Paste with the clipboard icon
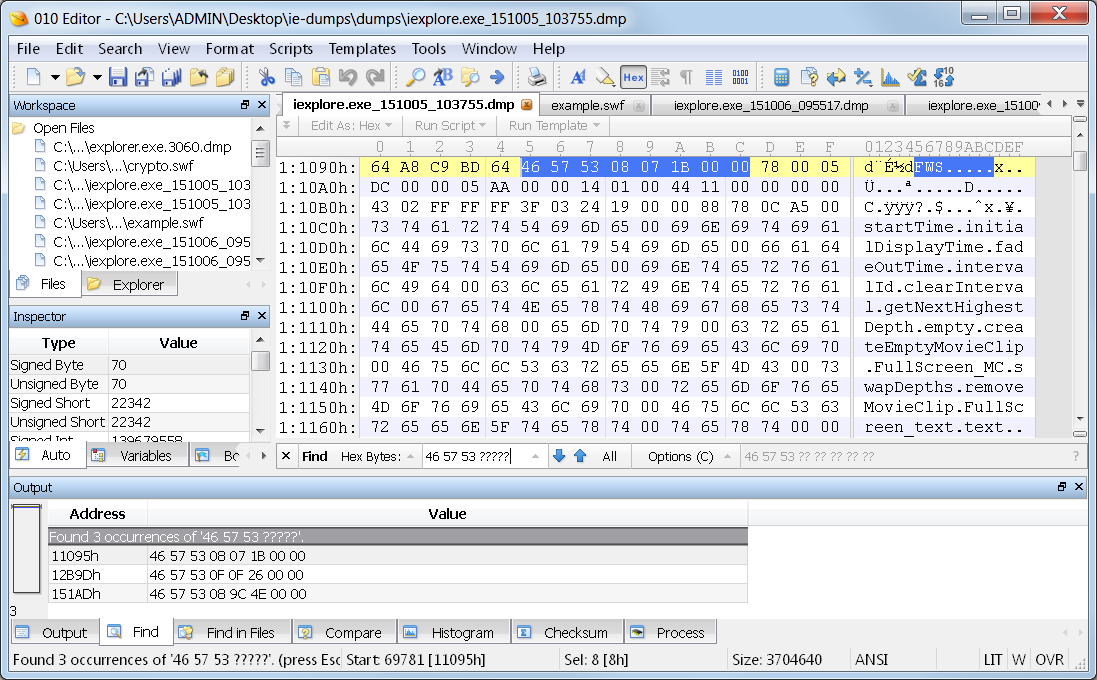 320,77
